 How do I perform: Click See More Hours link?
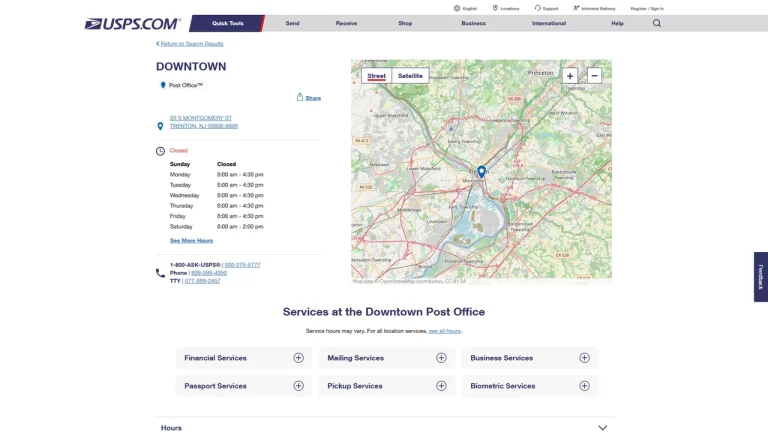click(x=192, y=240)
